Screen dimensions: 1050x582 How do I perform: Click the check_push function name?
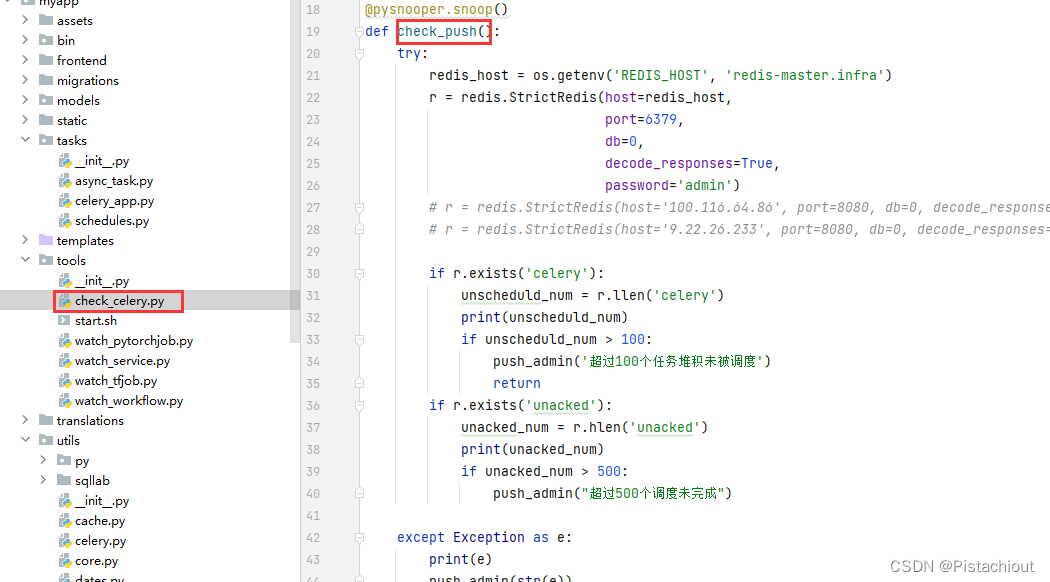tap(437, 31)
